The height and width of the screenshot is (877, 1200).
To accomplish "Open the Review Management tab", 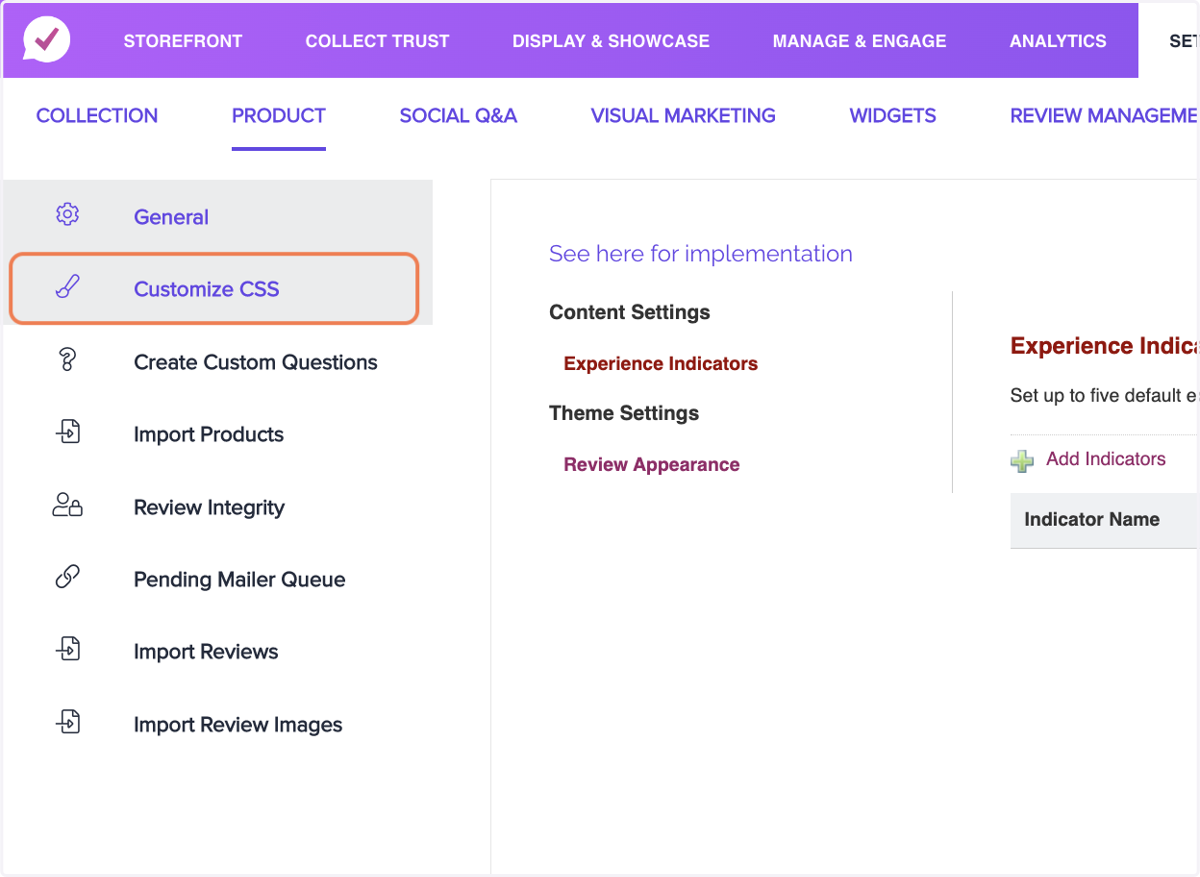I will pyautogui.click(x=1104, y=116).
